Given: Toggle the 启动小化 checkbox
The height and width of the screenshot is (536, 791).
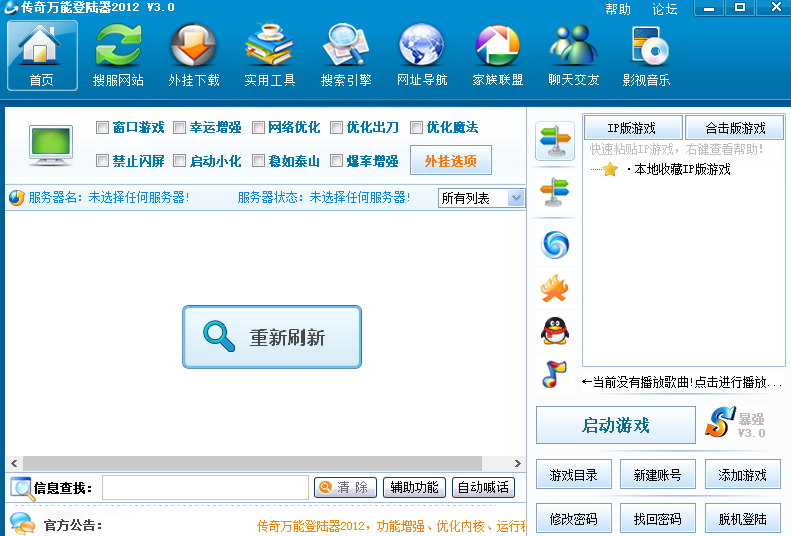Looking at the screenshot, I should coord(180,161).
